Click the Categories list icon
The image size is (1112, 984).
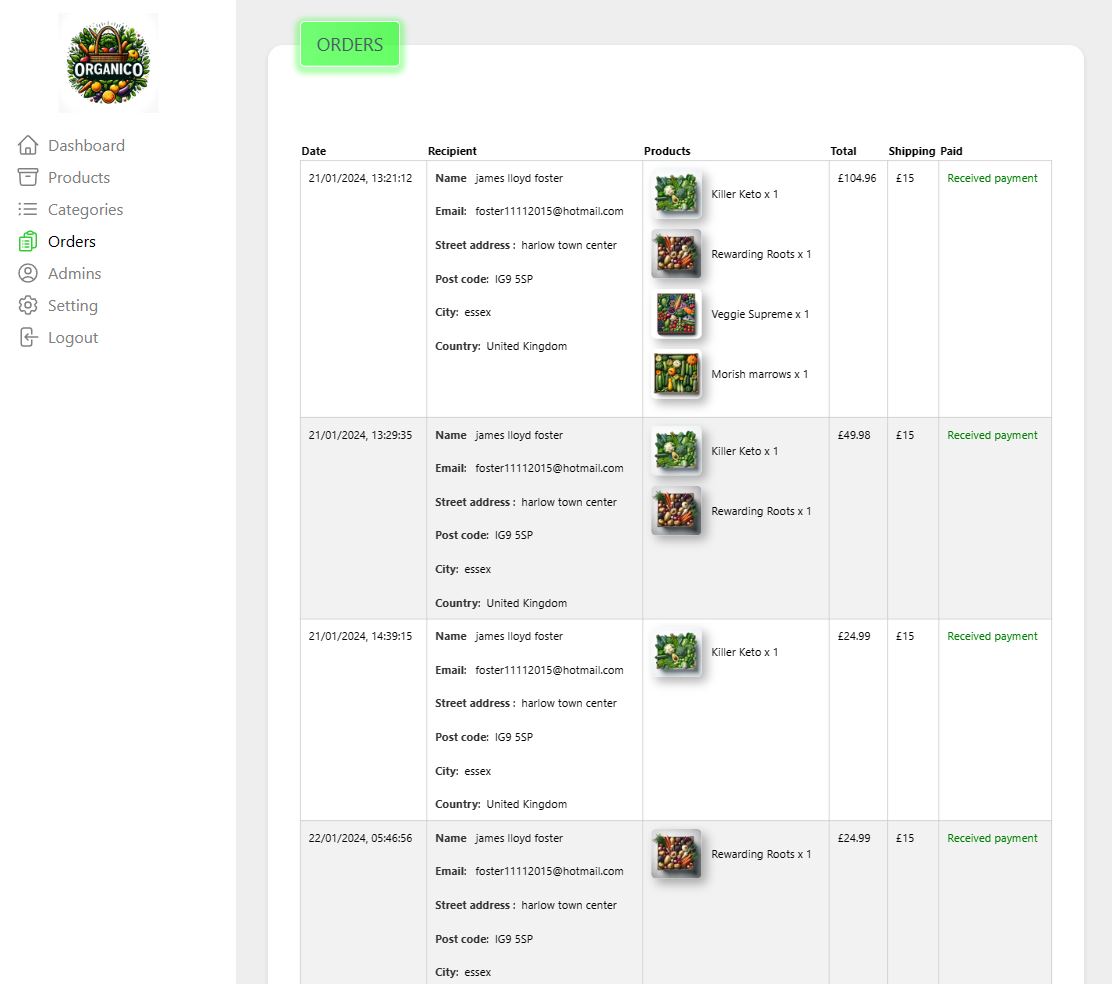28,209
